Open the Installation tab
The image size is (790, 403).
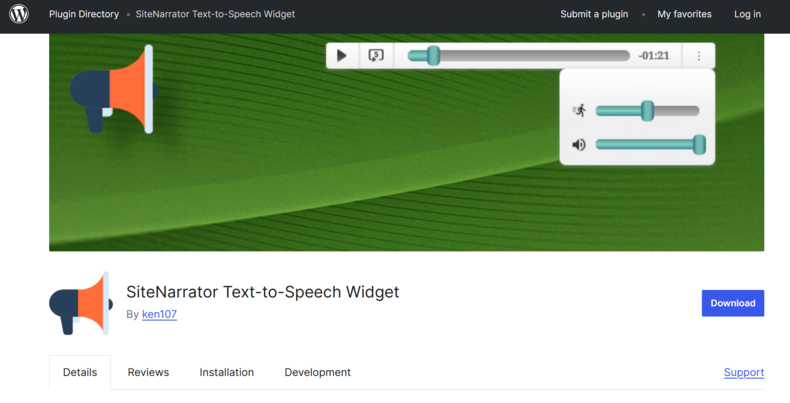click(x=227, y=372)
